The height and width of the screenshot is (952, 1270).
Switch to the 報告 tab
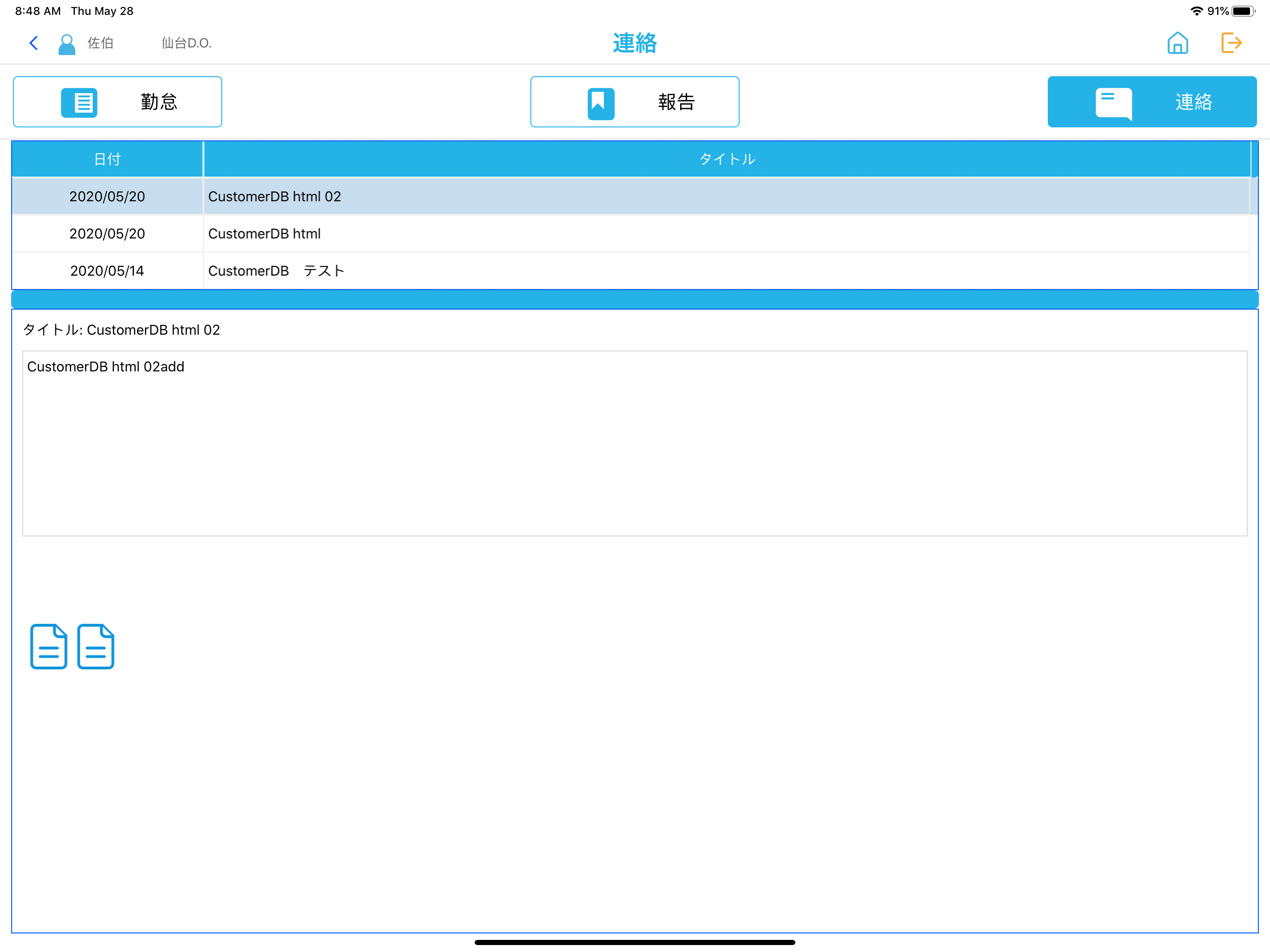pos(635,102)
